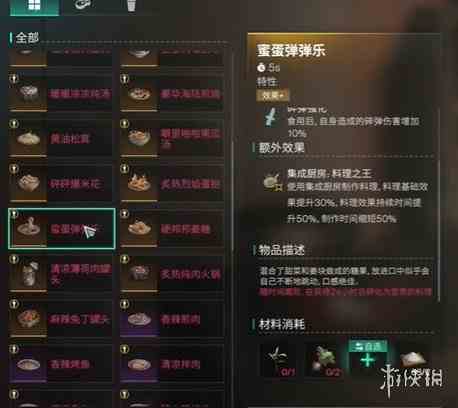This screenshot has height=408, width=458.
Task: Click the 自选 optional ingredient label
Action: coord(368,346)
